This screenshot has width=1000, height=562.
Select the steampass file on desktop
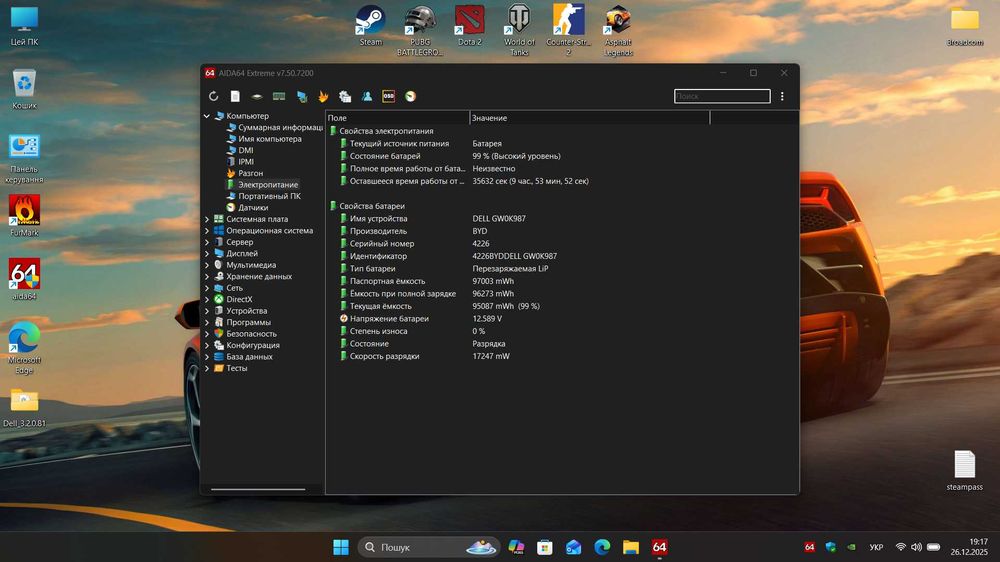coord(964,471)
